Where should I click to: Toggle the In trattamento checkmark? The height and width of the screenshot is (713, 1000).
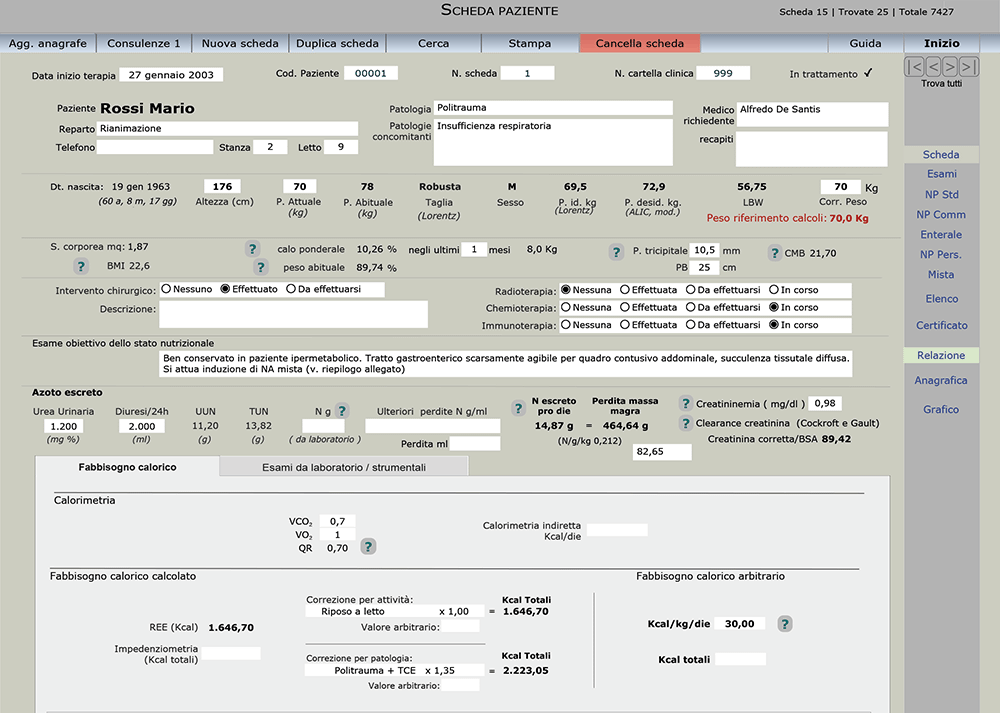pyautogui.click(x=868, y=73)
